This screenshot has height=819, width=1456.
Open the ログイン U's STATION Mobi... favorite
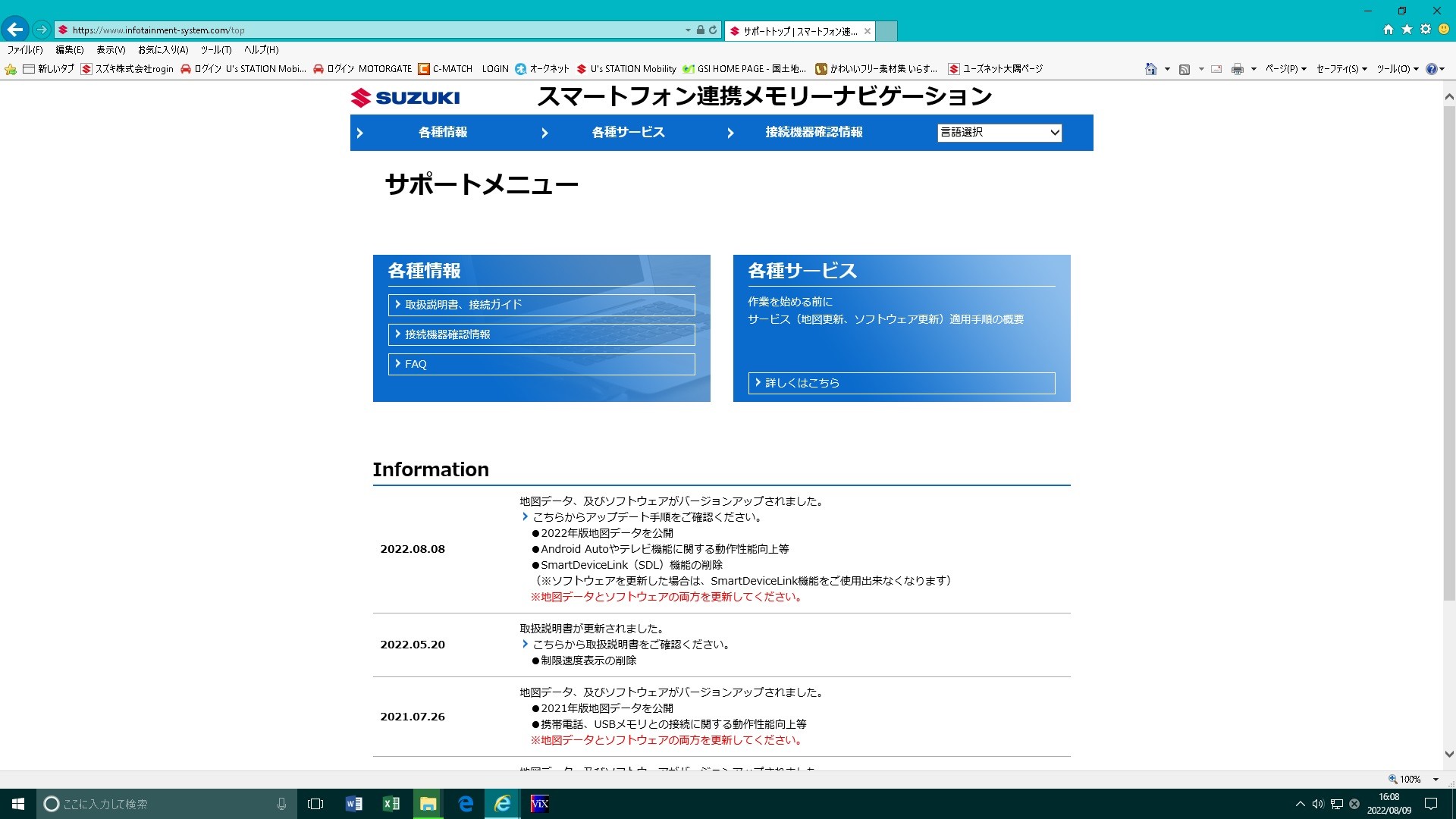(243, 69)
